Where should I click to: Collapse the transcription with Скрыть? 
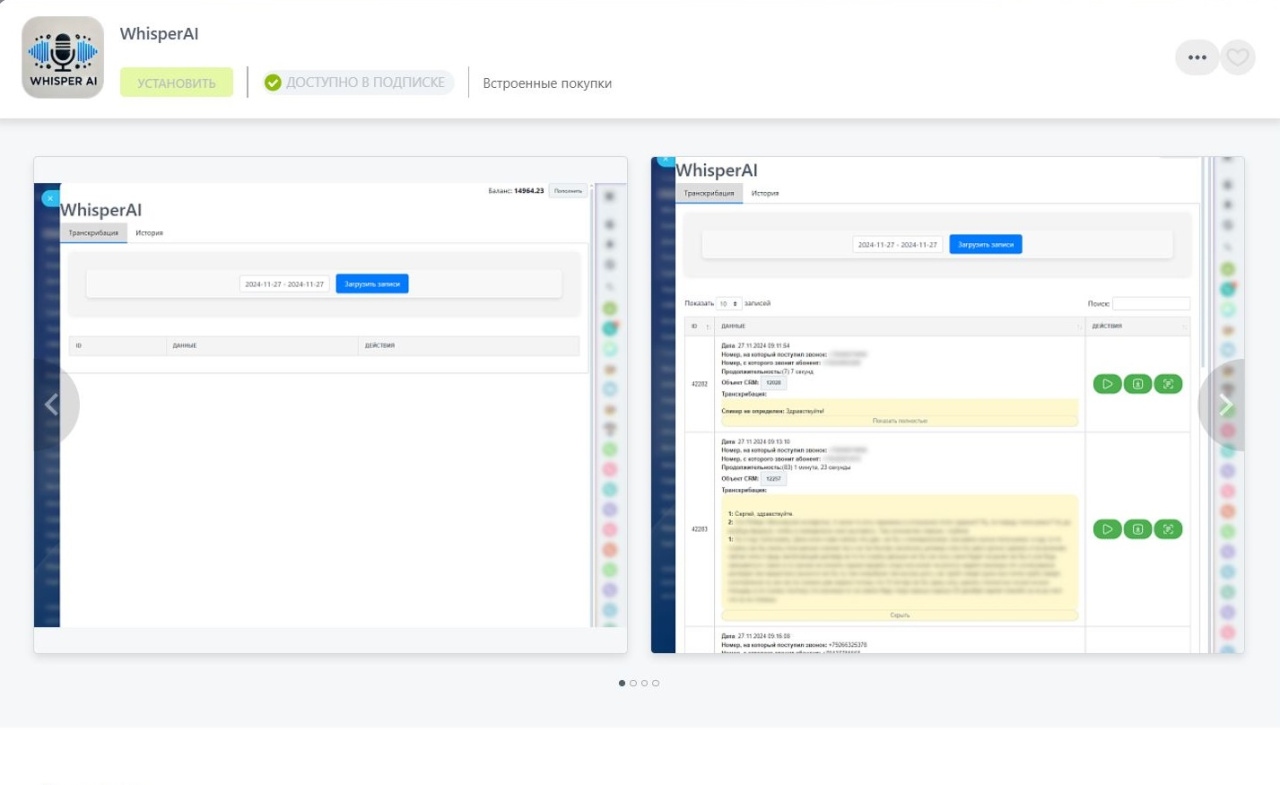[899, 615]
